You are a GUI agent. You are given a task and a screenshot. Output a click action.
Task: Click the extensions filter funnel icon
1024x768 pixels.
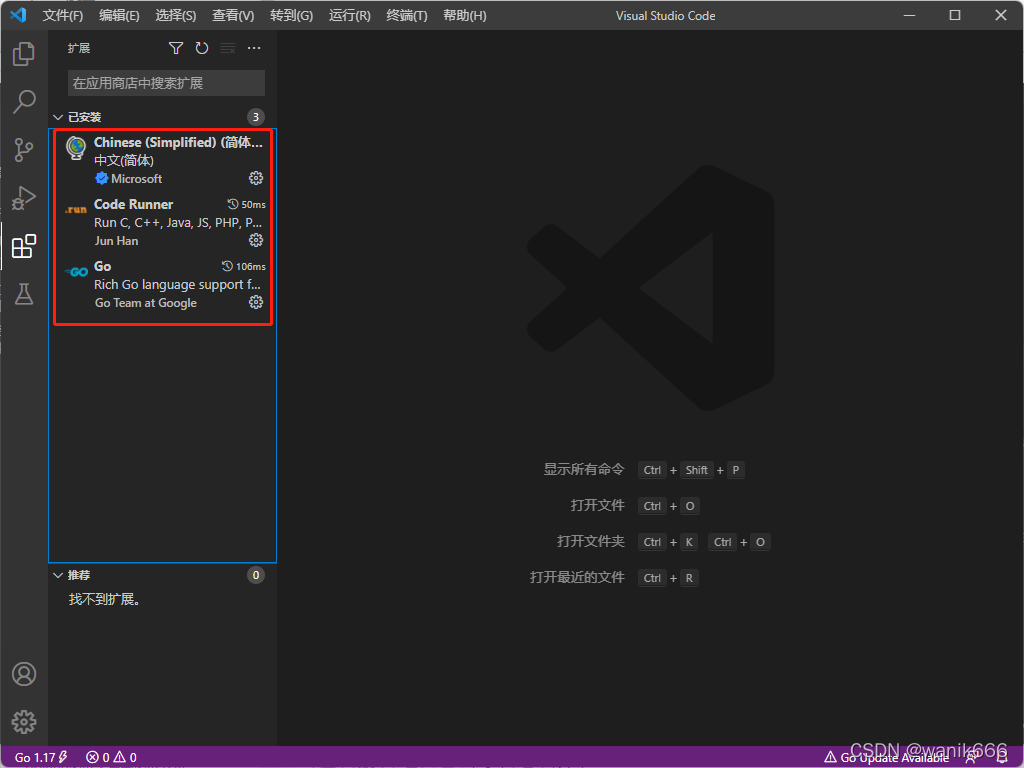[176, 48]
